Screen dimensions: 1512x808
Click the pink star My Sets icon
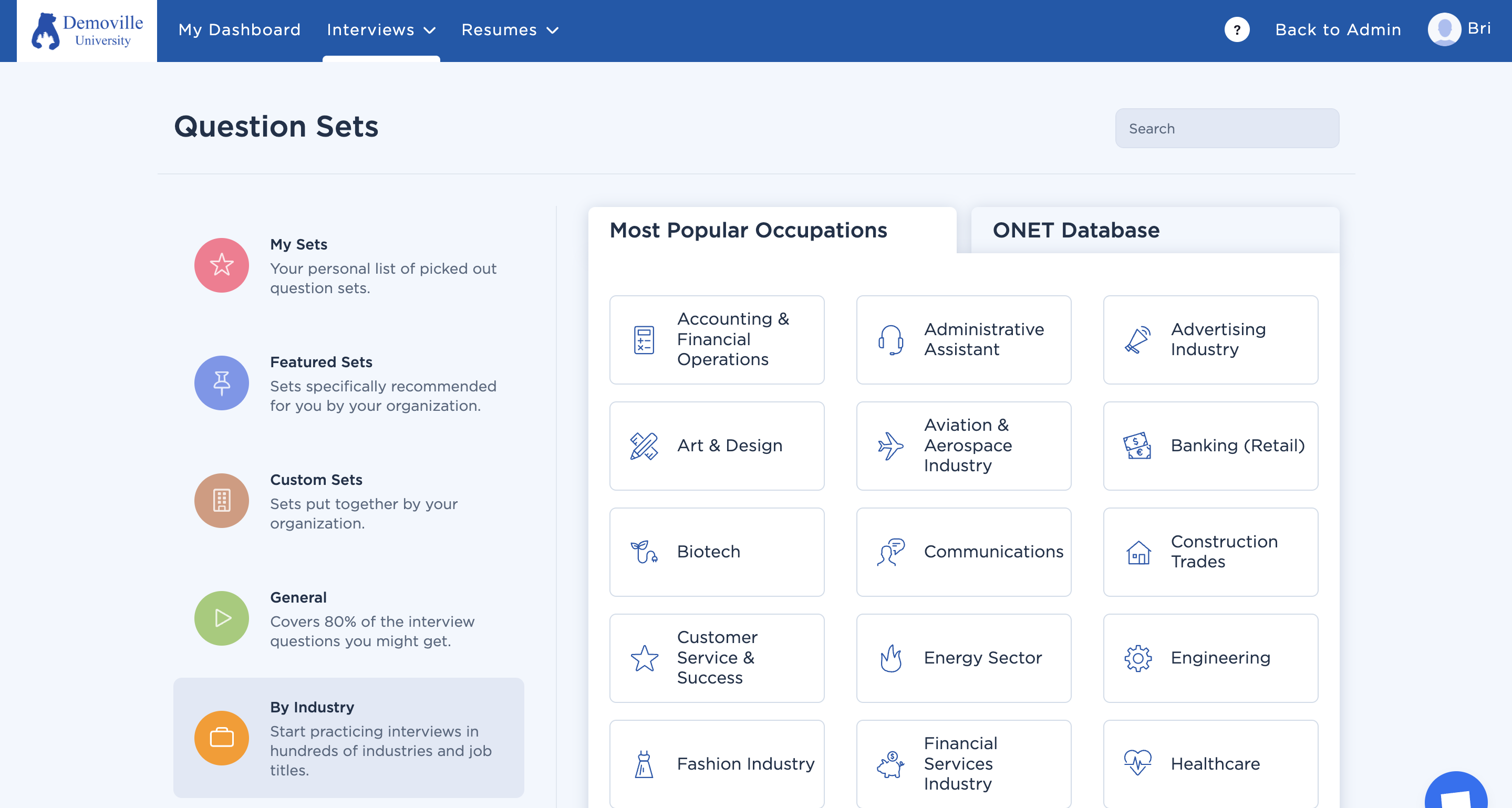click(x=221, y=265)
